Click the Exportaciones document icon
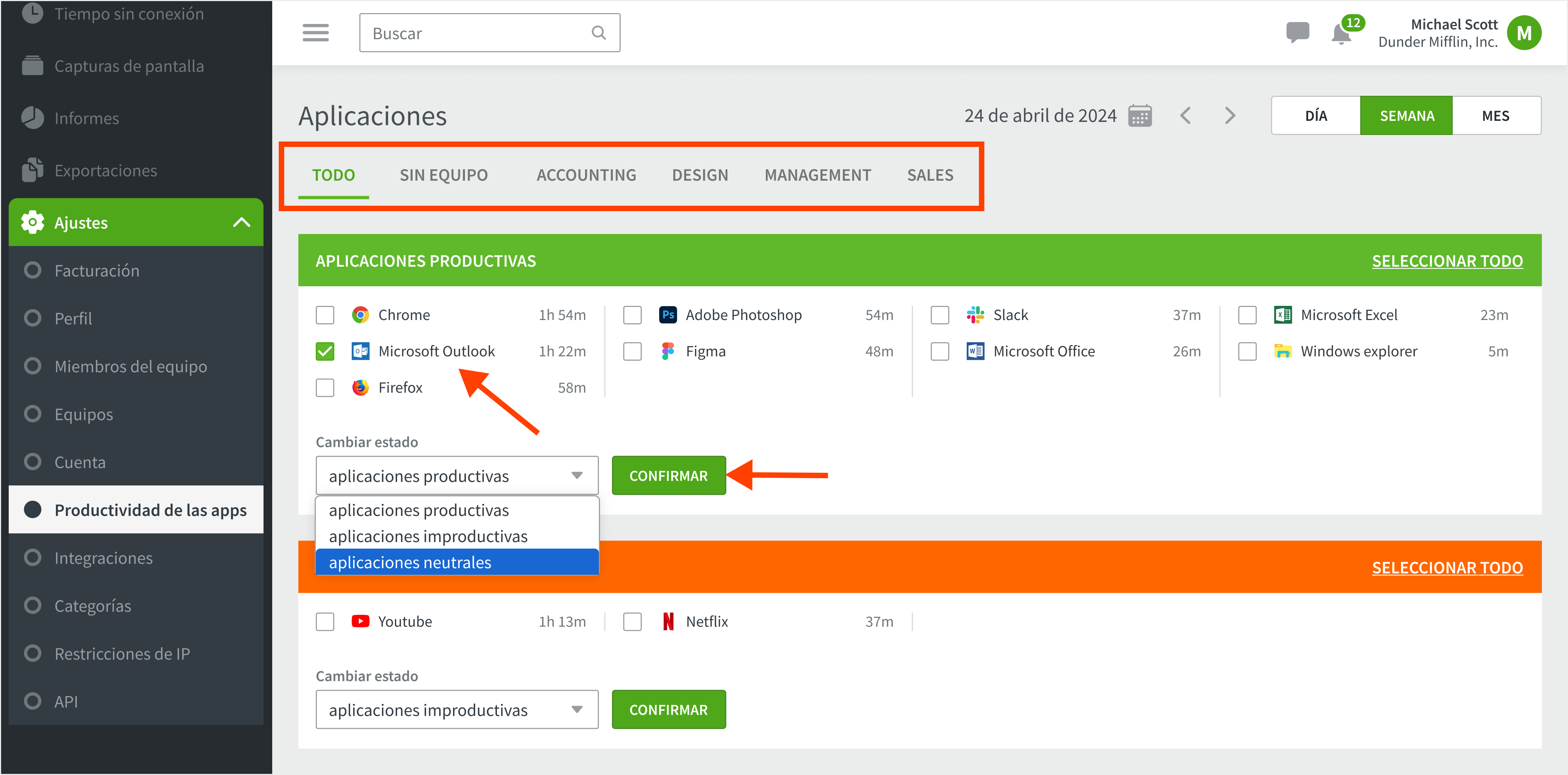Screen dimensions: 1568x775 click(x=32, y=170)
